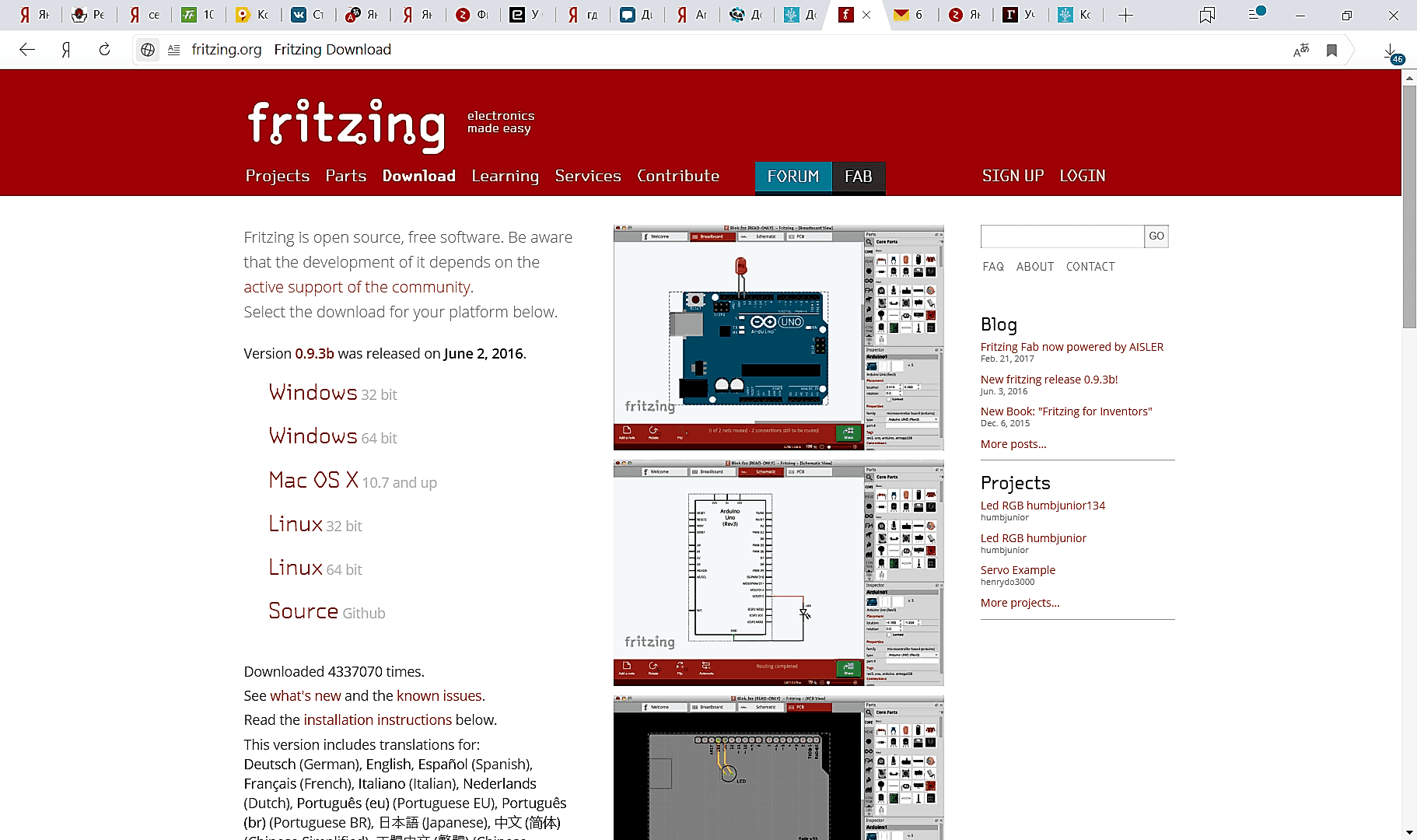
Task: Reload the Fritzing download page
Action: tap(104, 50)
